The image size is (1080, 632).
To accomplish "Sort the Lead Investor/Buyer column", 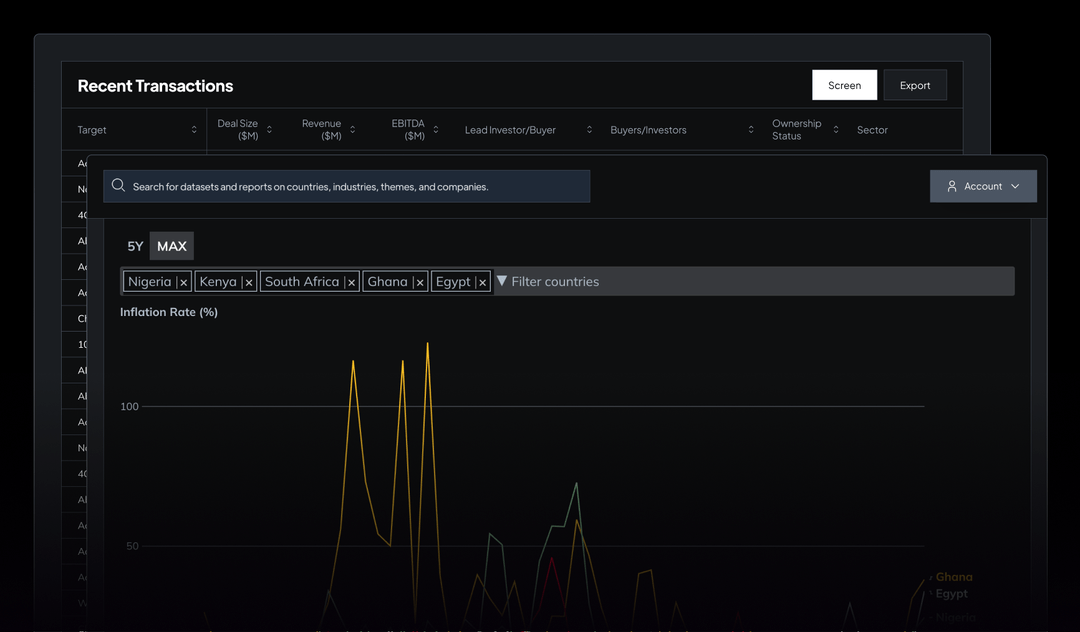I will 588,129.
